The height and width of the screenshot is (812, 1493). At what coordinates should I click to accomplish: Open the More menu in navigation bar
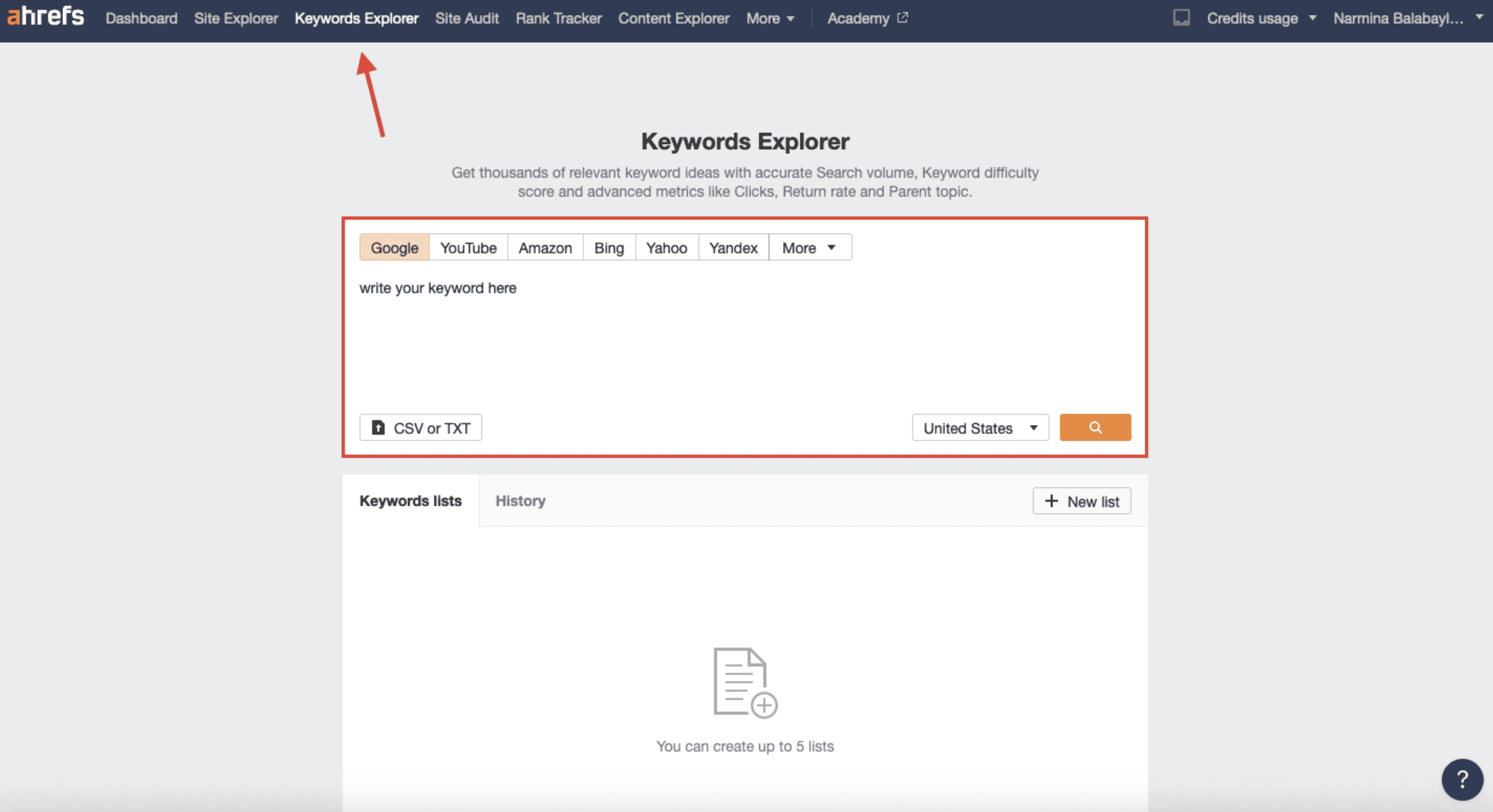[770, 19]
